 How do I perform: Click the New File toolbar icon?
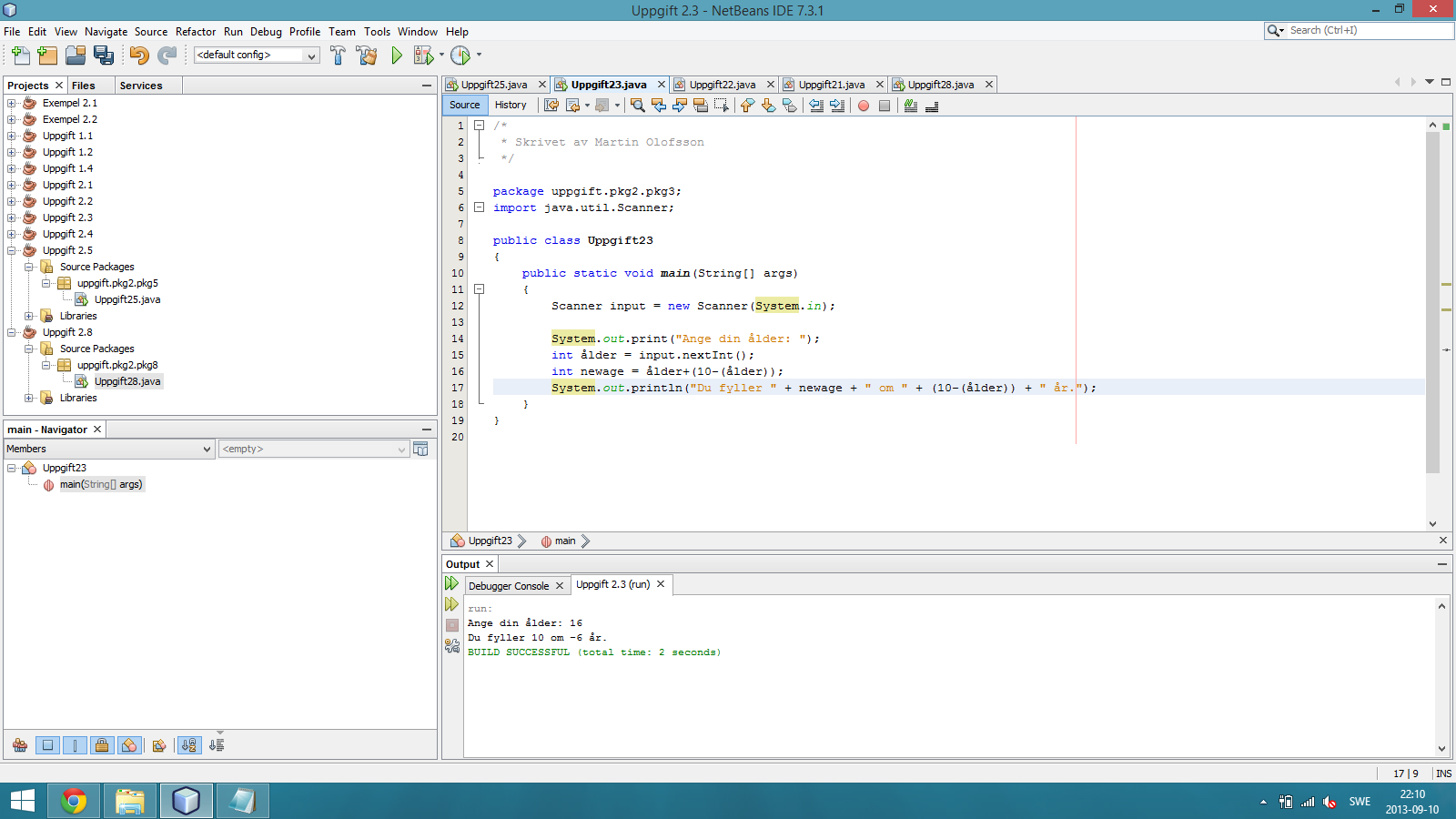pyautogui.click(x=20, y=56)
